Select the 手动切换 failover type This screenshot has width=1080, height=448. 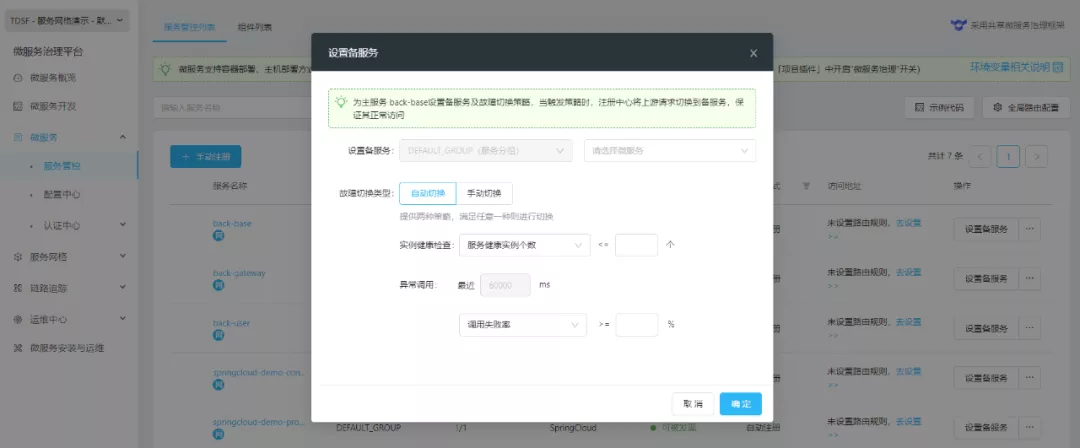tap(484, 193)
